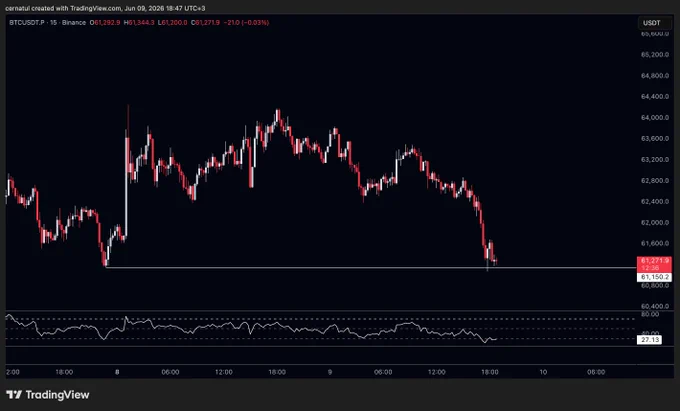Screen dimensions: 680x411
Task: Click the 63,200.0 price scale label
Action: coord(655,160)
